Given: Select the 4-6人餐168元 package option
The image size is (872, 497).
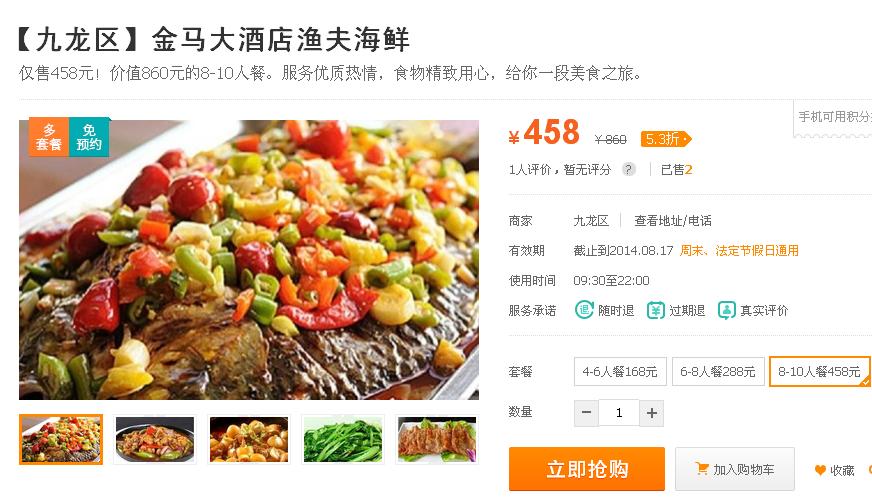Looking at the screenshot, I should coord(620,371).
